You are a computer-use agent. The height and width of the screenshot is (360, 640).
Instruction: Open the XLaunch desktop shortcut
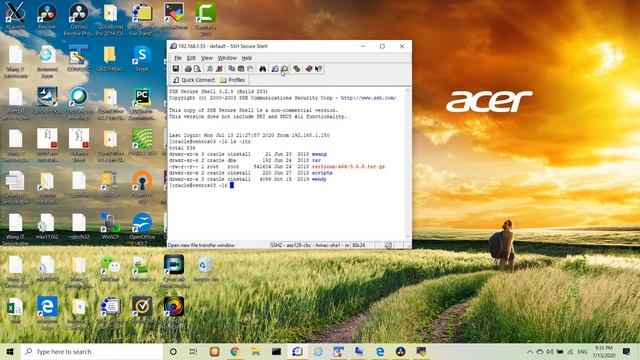15,17
